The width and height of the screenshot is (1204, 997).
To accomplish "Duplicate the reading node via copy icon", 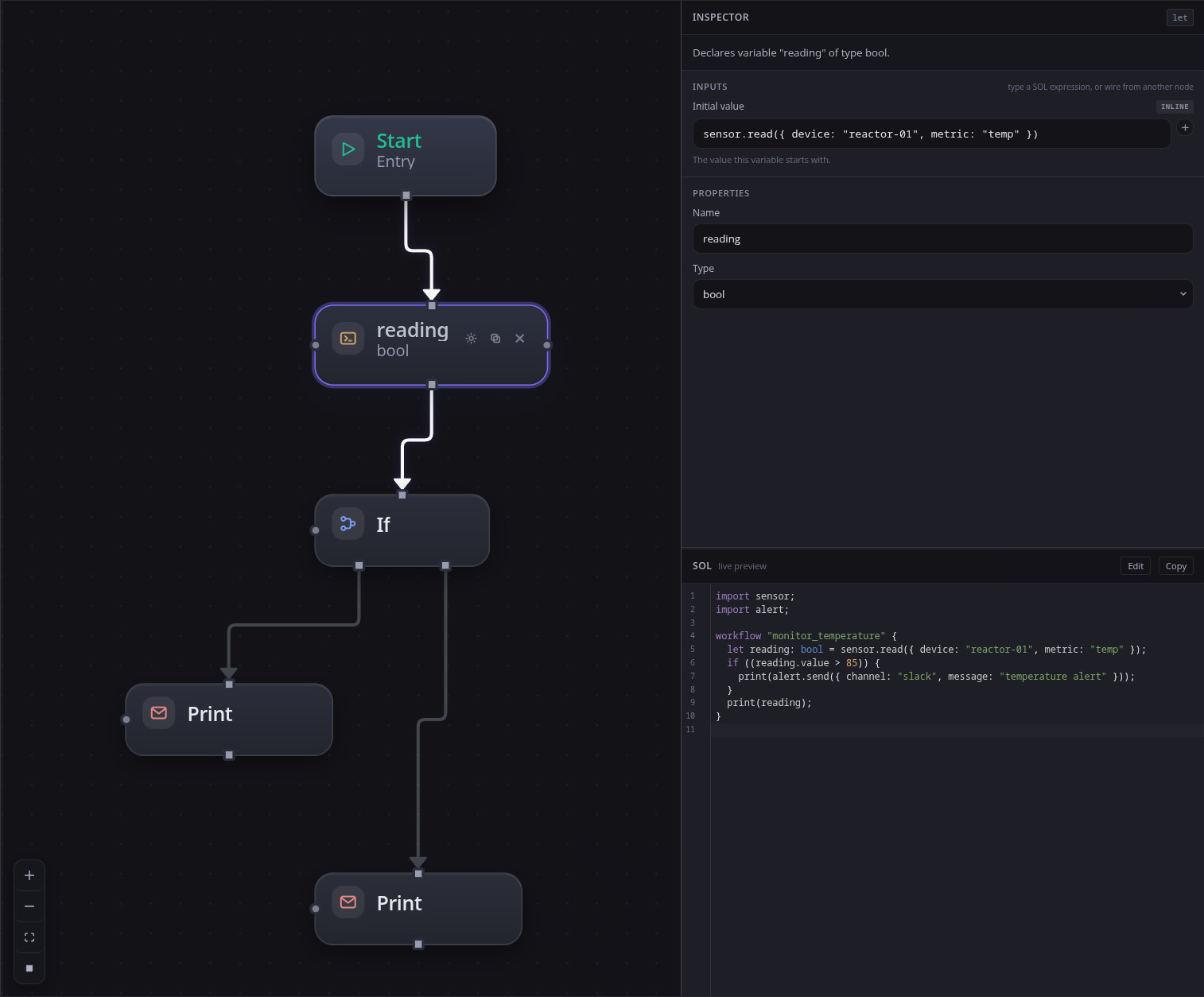I will point(495,338).
